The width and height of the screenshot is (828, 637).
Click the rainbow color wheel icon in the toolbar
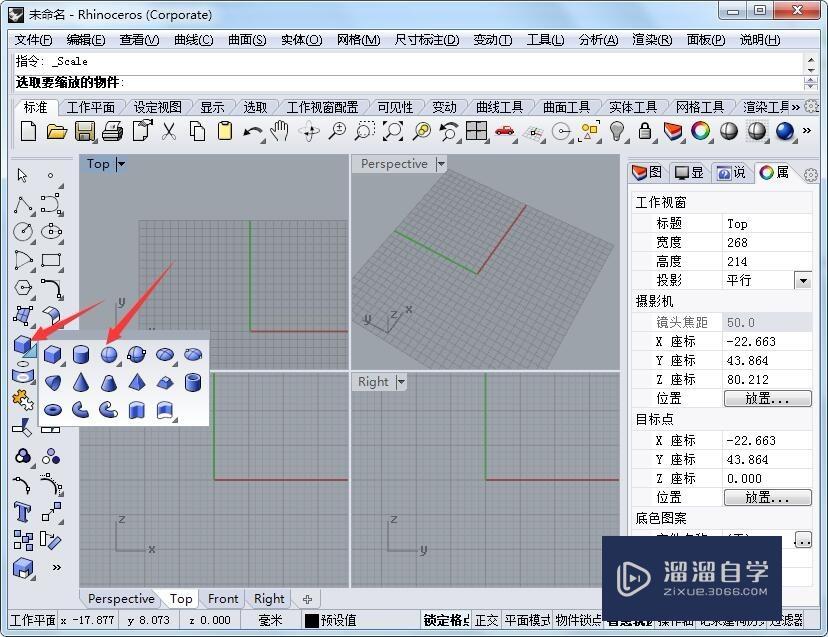(x=700, y=131)
